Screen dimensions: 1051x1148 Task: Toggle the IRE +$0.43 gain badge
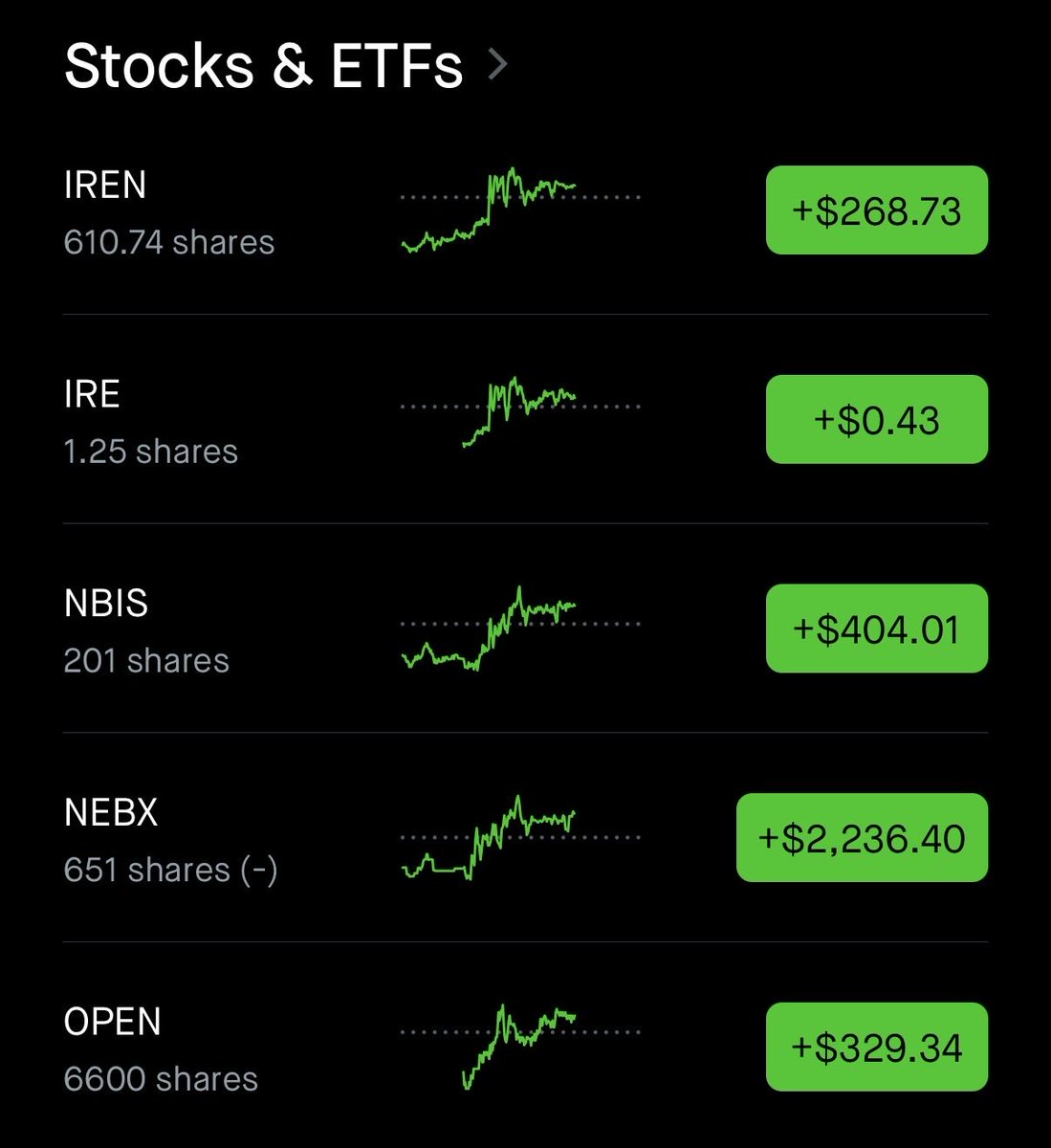click(876, 420)
